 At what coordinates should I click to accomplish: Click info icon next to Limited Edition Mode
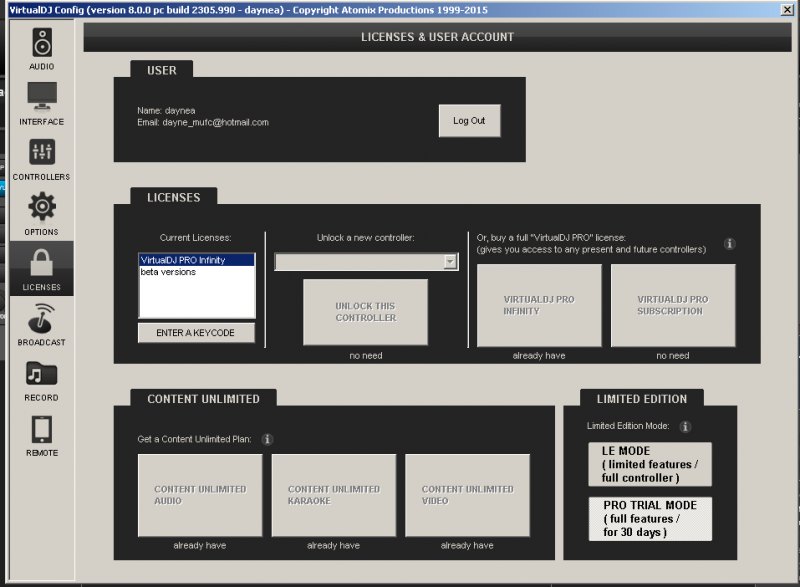[x=685, y=426]
